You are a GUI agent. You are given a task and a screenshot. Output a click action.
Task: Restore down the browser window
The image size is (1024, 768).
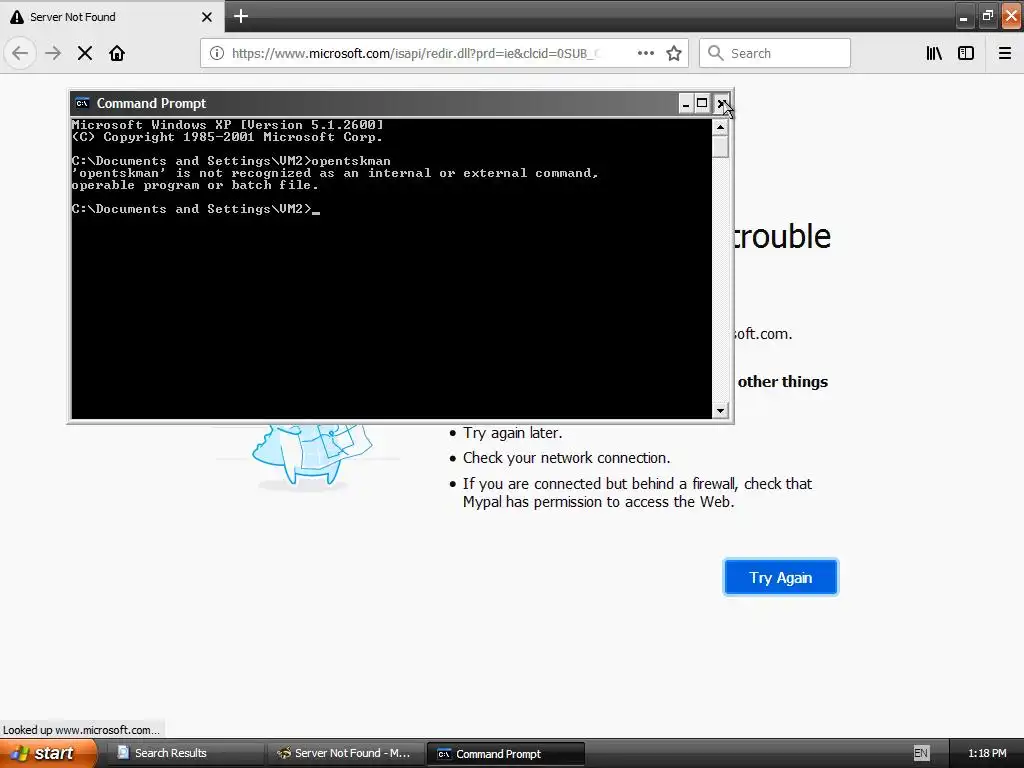(x=987, y=16)
